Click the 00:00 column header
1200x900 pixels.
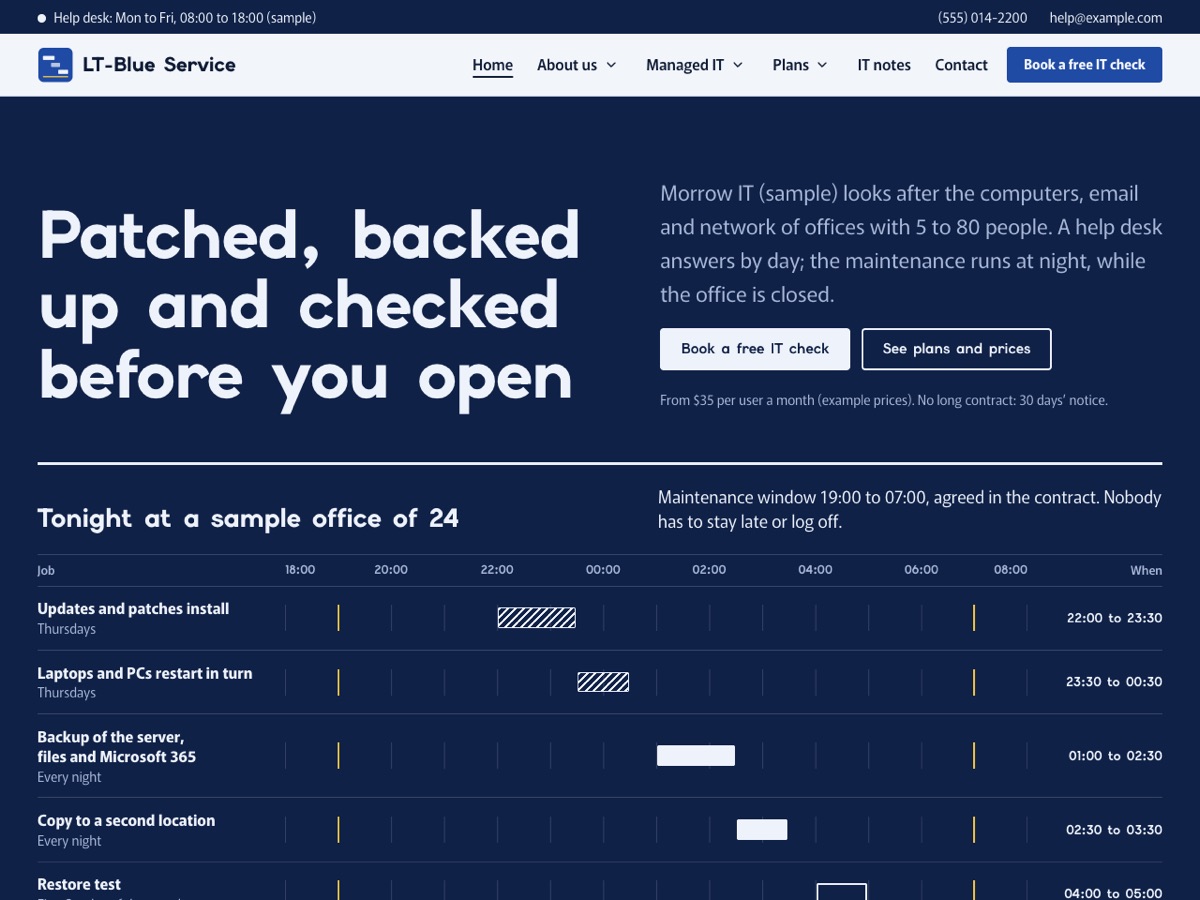[603, 570]
